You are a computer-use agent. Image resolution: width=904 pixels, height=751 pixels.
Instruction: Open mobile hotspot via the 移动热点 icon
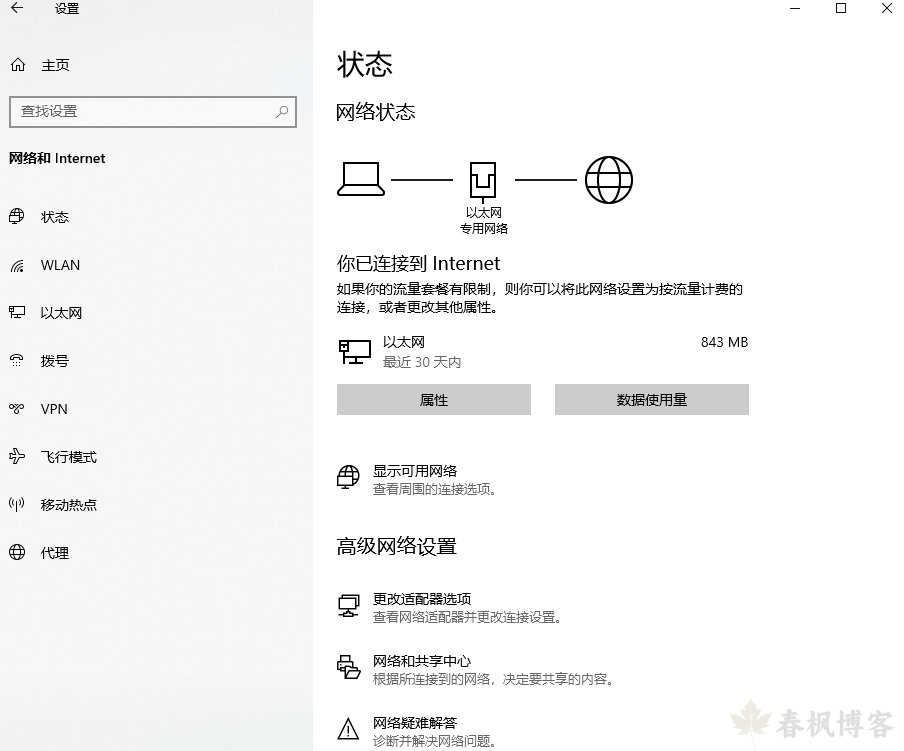click(x=20, y=505)
